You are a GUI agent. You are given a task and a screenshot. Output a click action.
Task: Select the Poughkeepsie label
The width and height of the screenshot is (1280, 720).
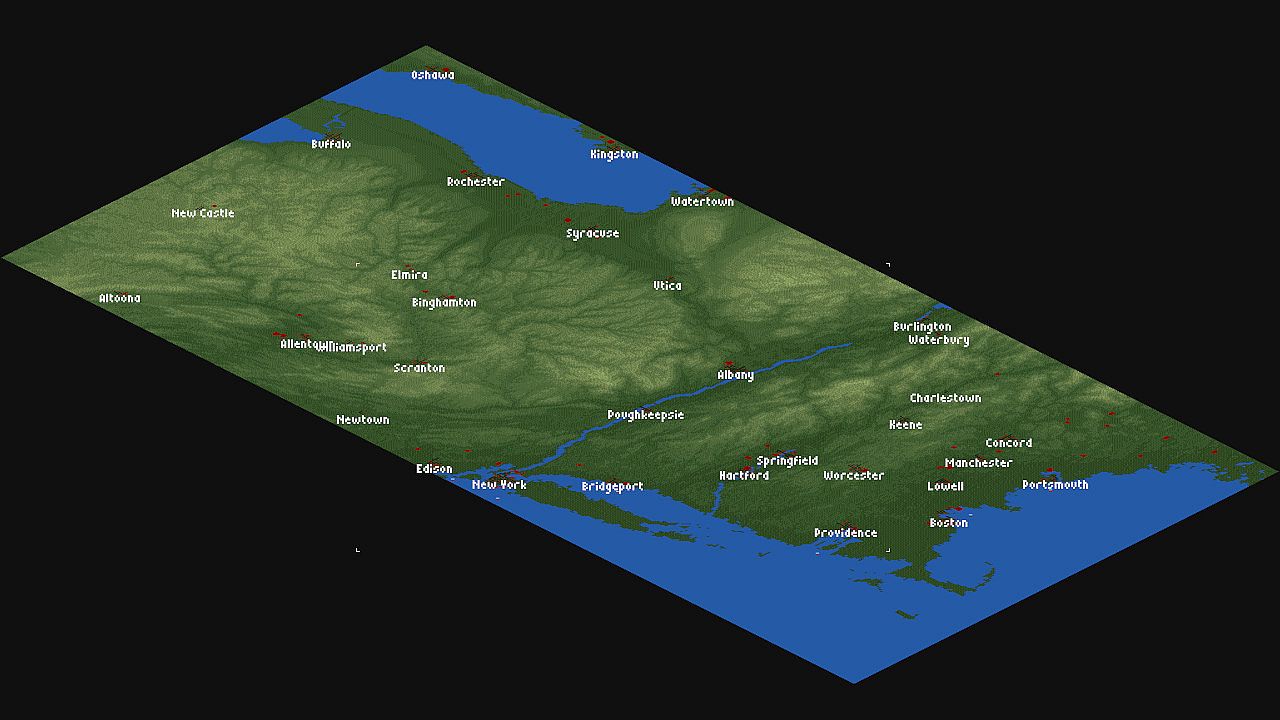[646, 415]
